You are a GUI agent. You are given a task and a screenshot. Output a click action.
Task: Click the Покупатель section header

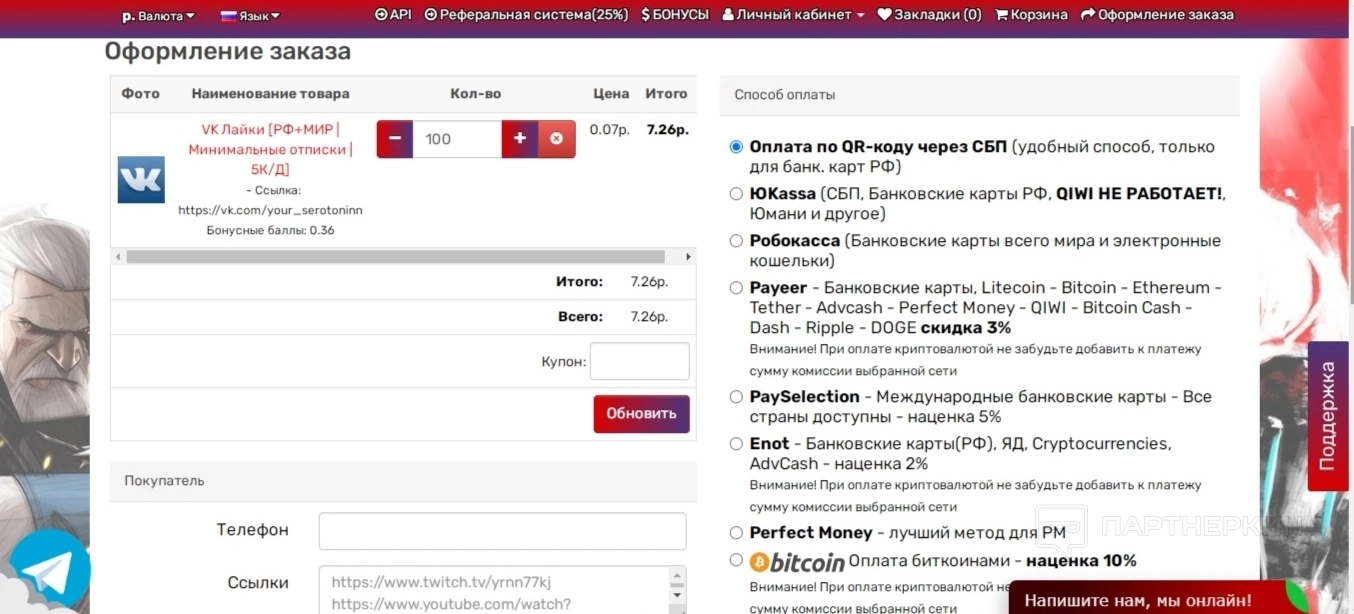tap(403, 481)
